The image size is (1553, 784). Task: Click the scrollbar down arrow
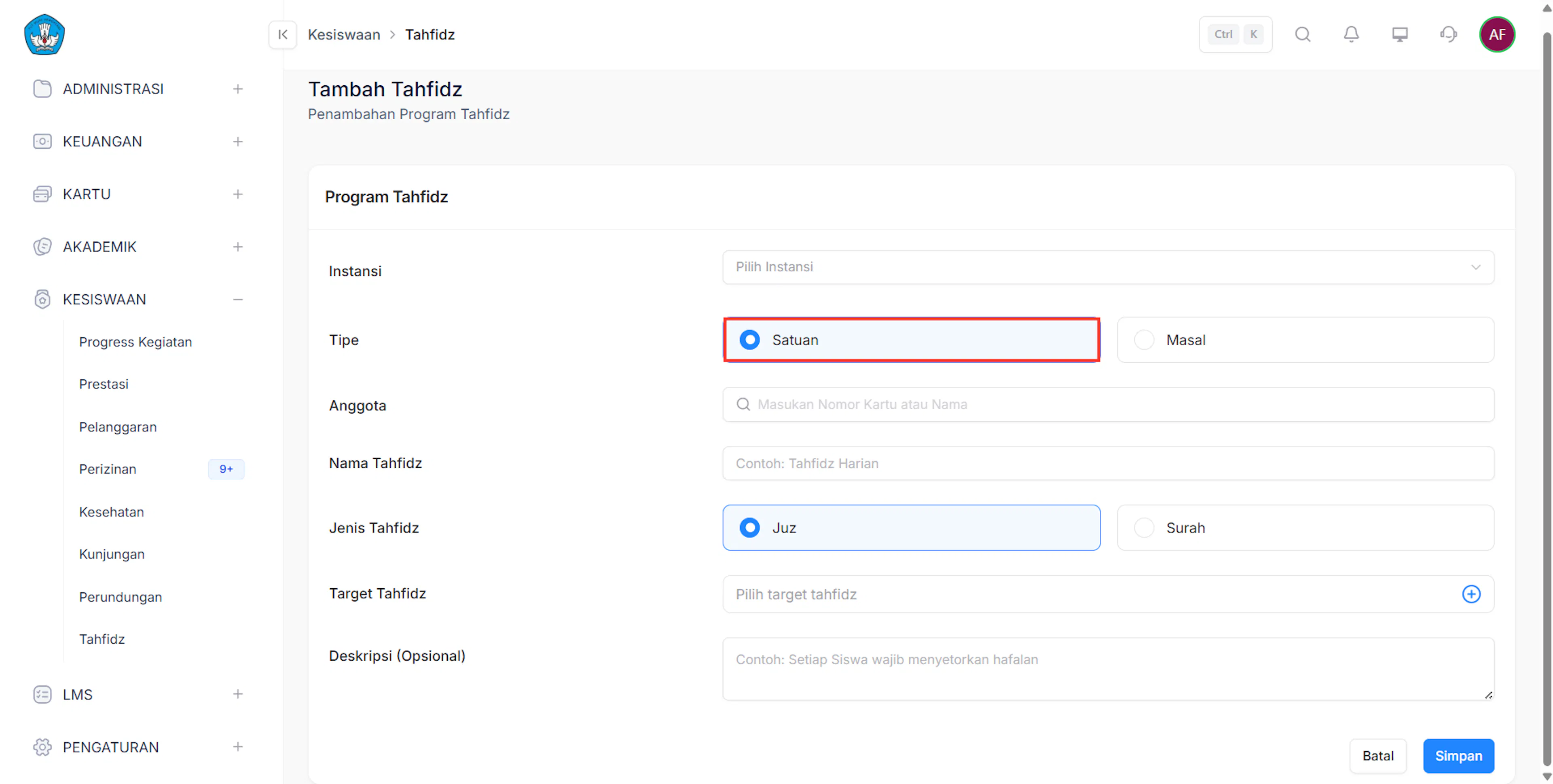(1547, 777)
